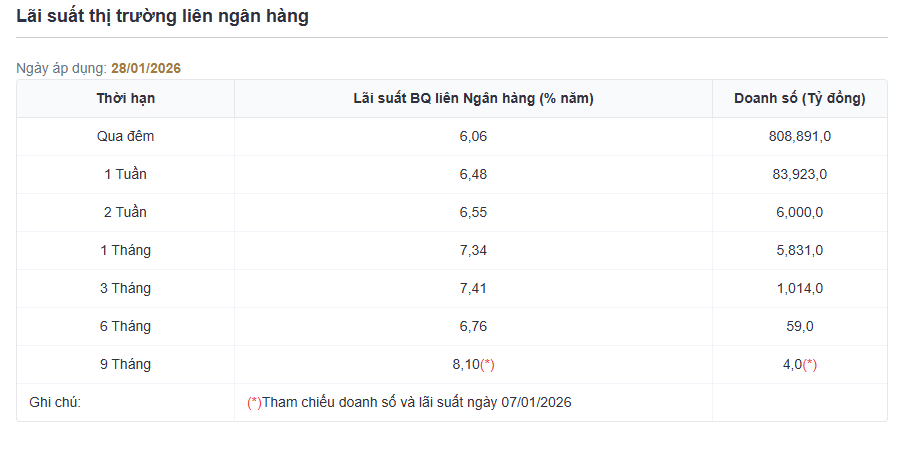This screenshot has width=897, height=454.
Task: Click the '9 Tháng' term cell
Action: pyautogui.click(x=125, y=364)
